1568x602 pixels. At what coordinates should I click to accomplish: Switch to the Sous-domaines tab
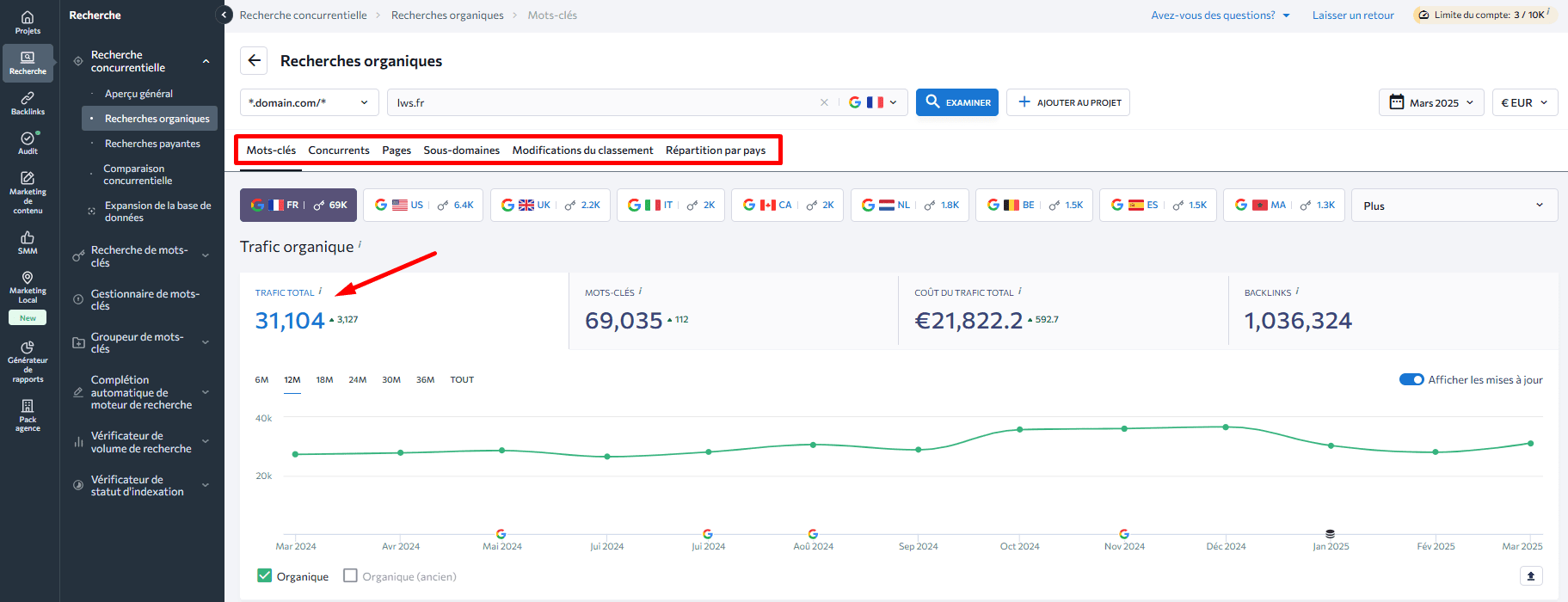[461, 150]
